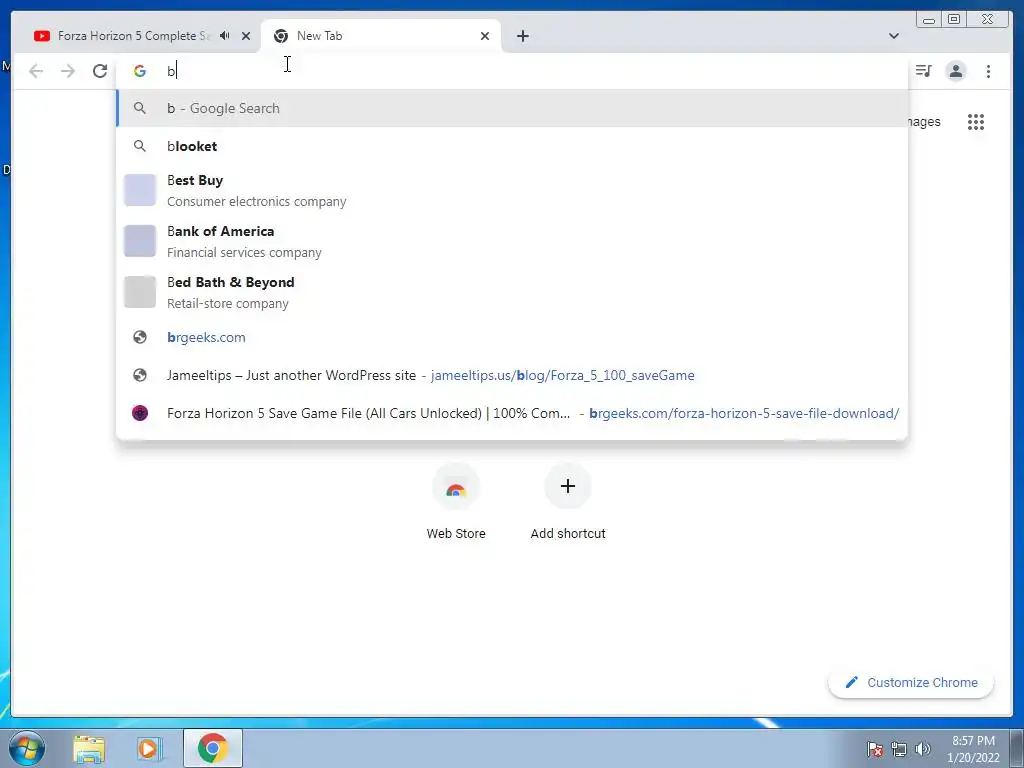Click the globe icon beside brgeeks.com
Viewport: 1024px width, 768px height.
(x=140, y=338)
